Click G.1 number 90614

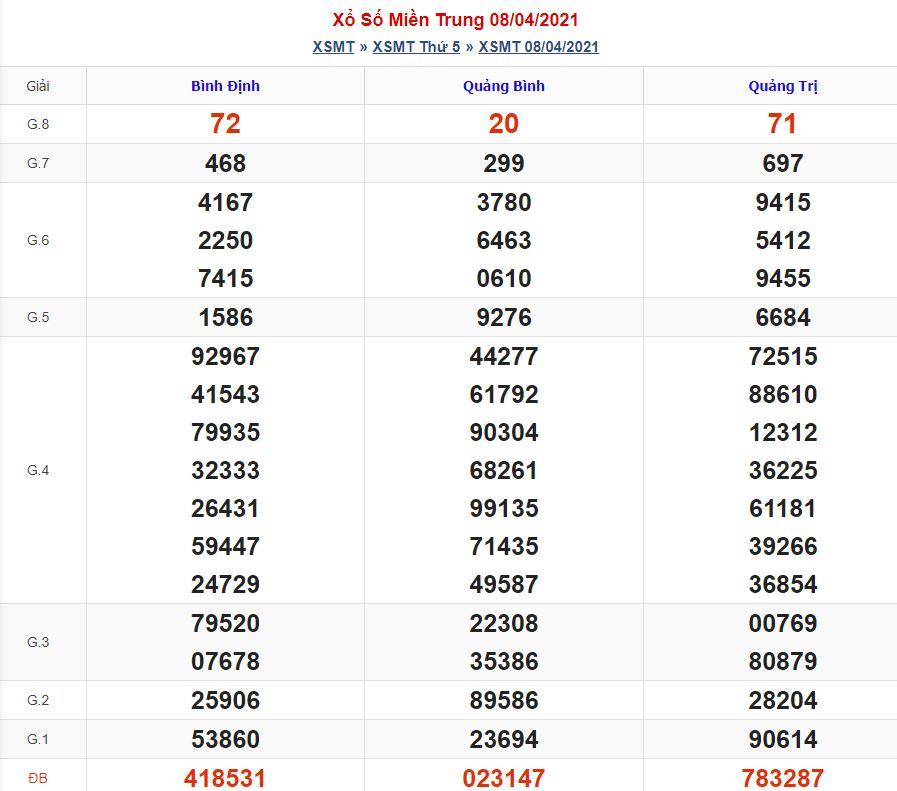click(x=783, y=740)
